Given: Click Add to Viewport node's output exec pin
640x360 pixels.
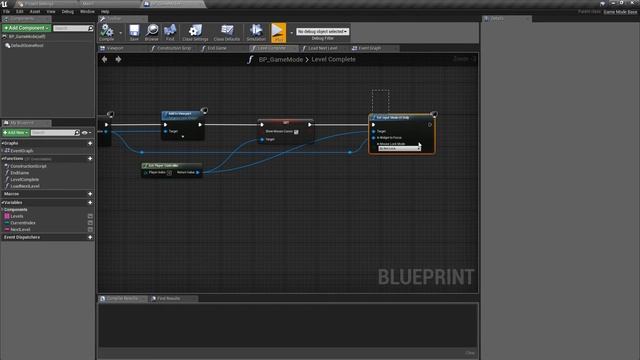Looking at the screenshot, I should (x=200, y=125).
